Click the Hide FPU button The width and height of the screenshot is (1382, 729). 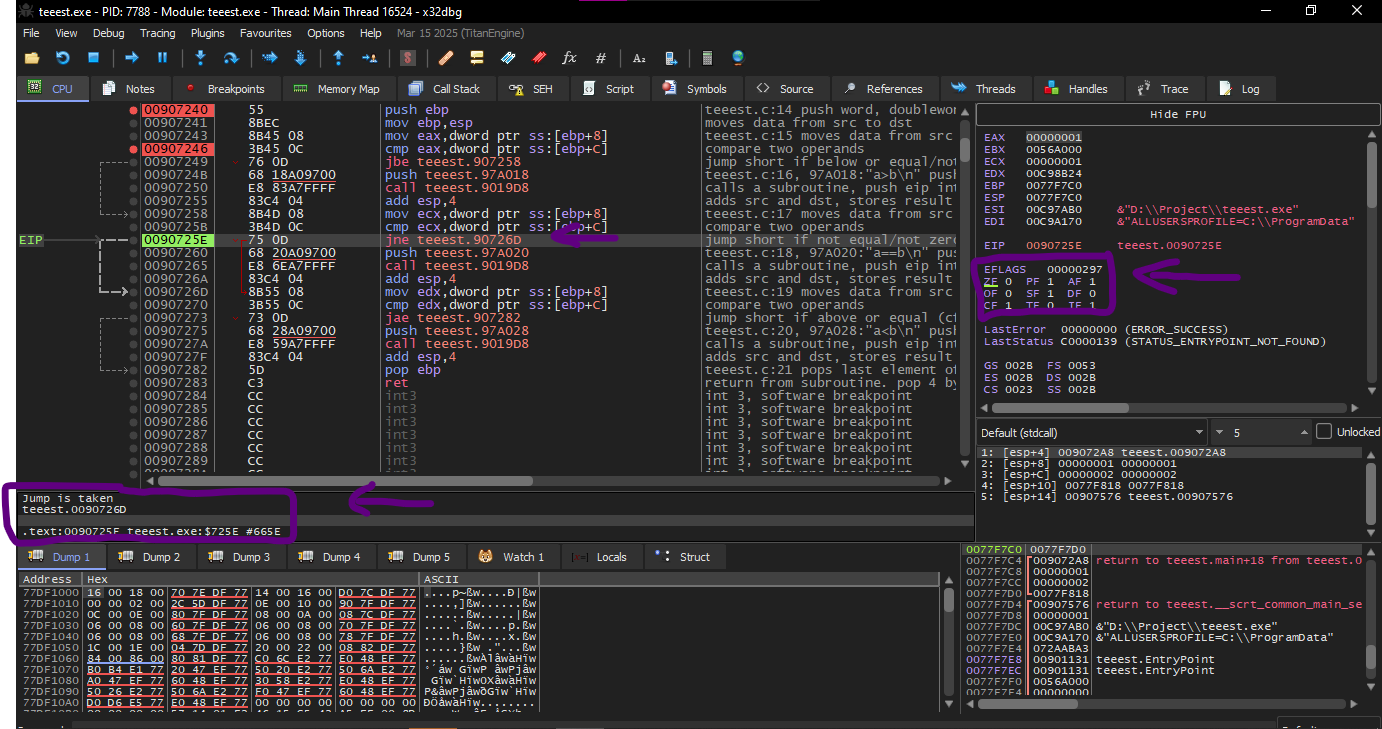[x=1177, y=114]
